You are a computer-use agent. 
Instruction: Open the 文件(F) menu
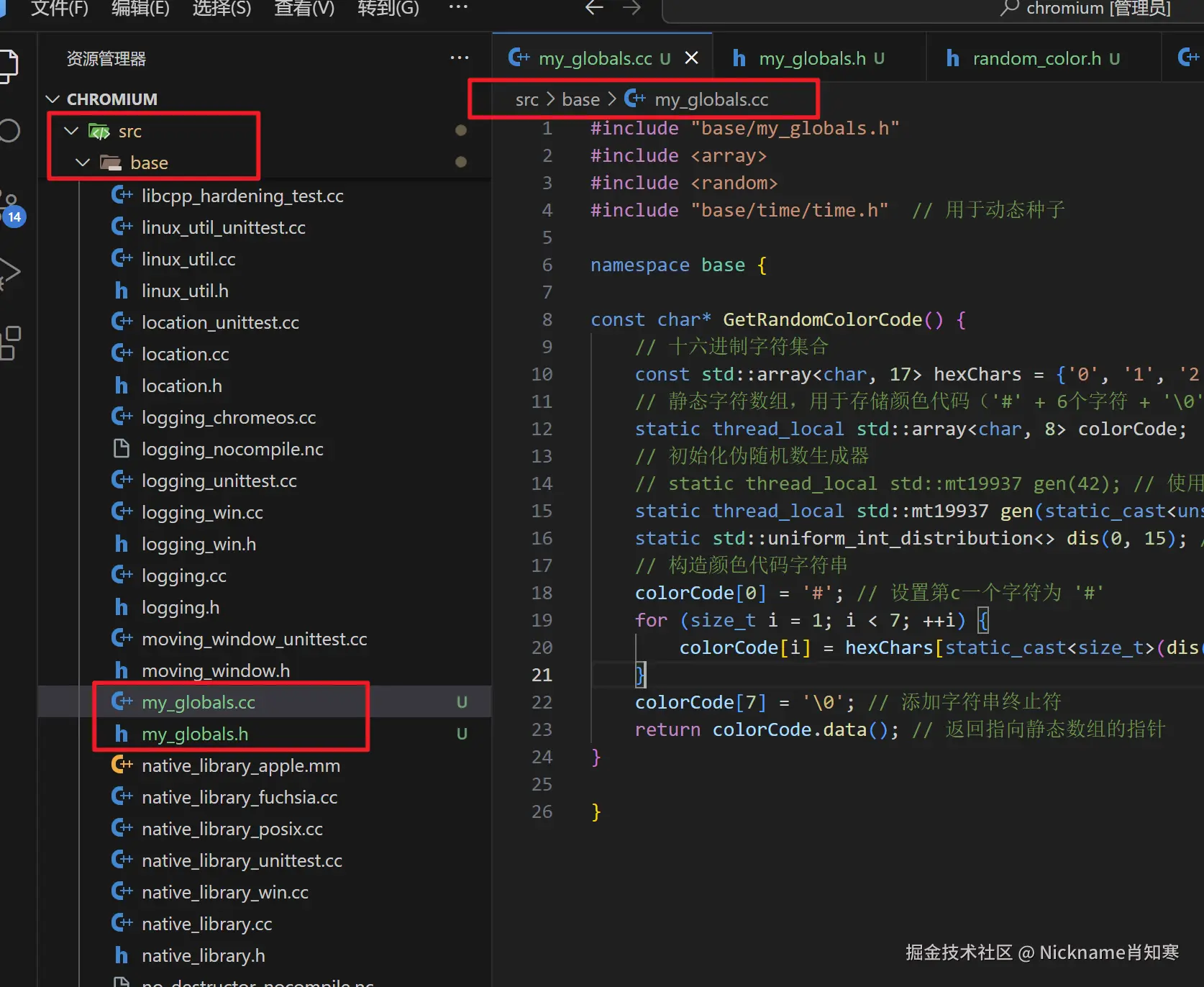59,8
